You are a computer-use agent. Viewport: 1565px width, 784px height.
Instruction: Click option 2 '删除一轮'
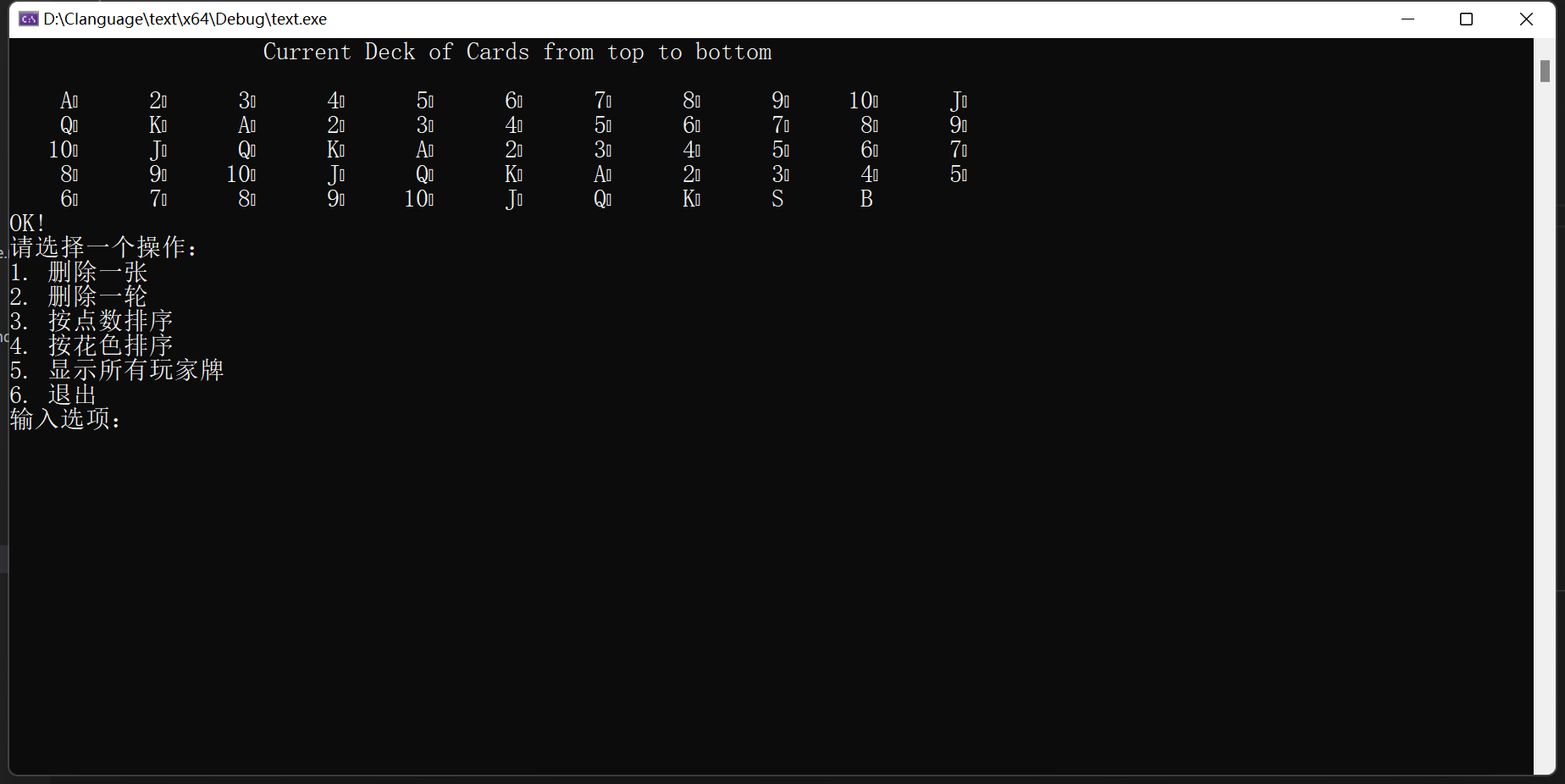click(79, 297)
